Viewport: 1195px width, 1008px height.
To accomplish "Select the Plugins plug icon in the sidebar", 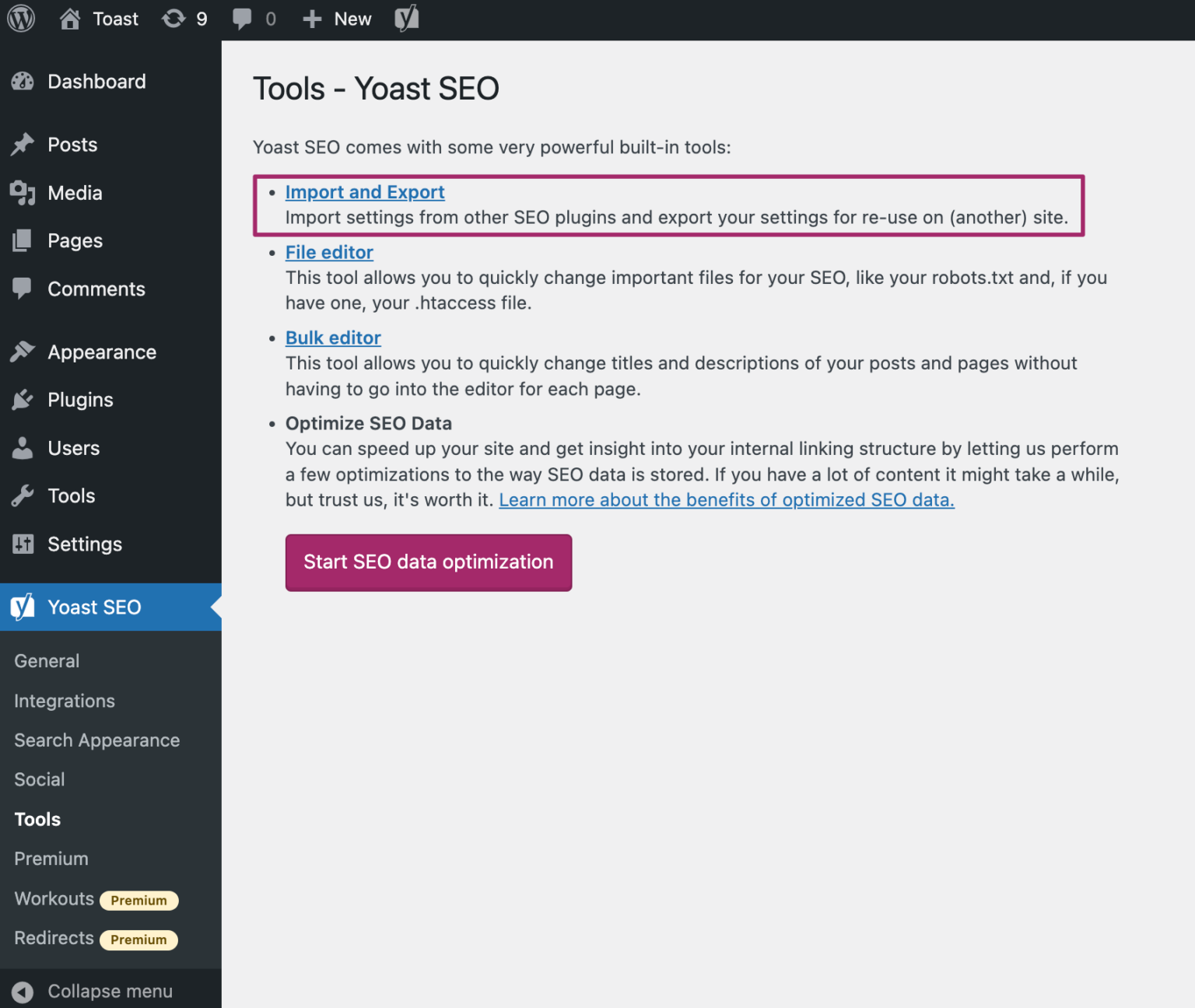I will [x=23, y=400].
